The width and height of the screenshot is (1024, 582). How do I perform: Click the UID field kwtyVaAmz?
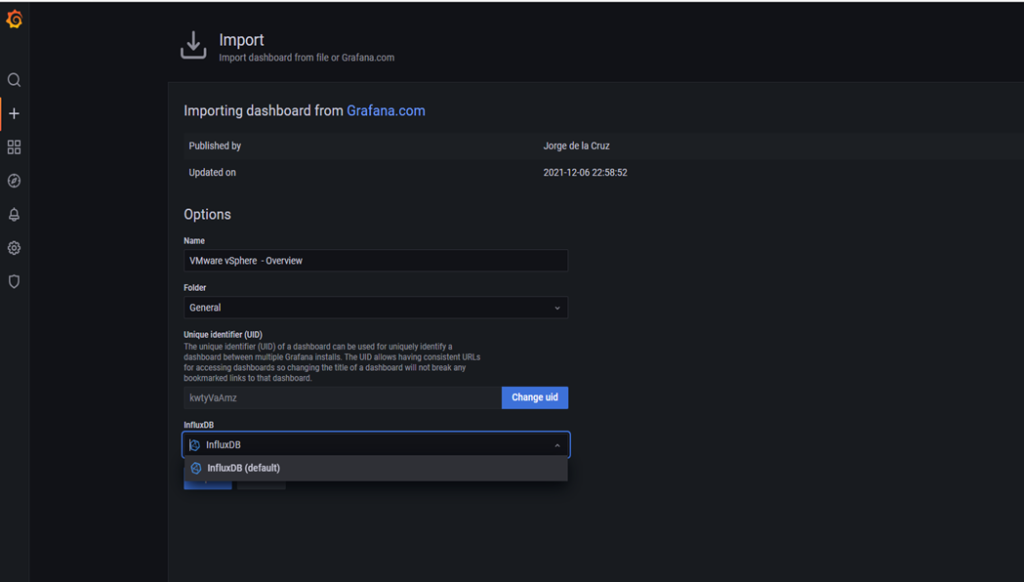pyautogui.click(x=342, y=398)
